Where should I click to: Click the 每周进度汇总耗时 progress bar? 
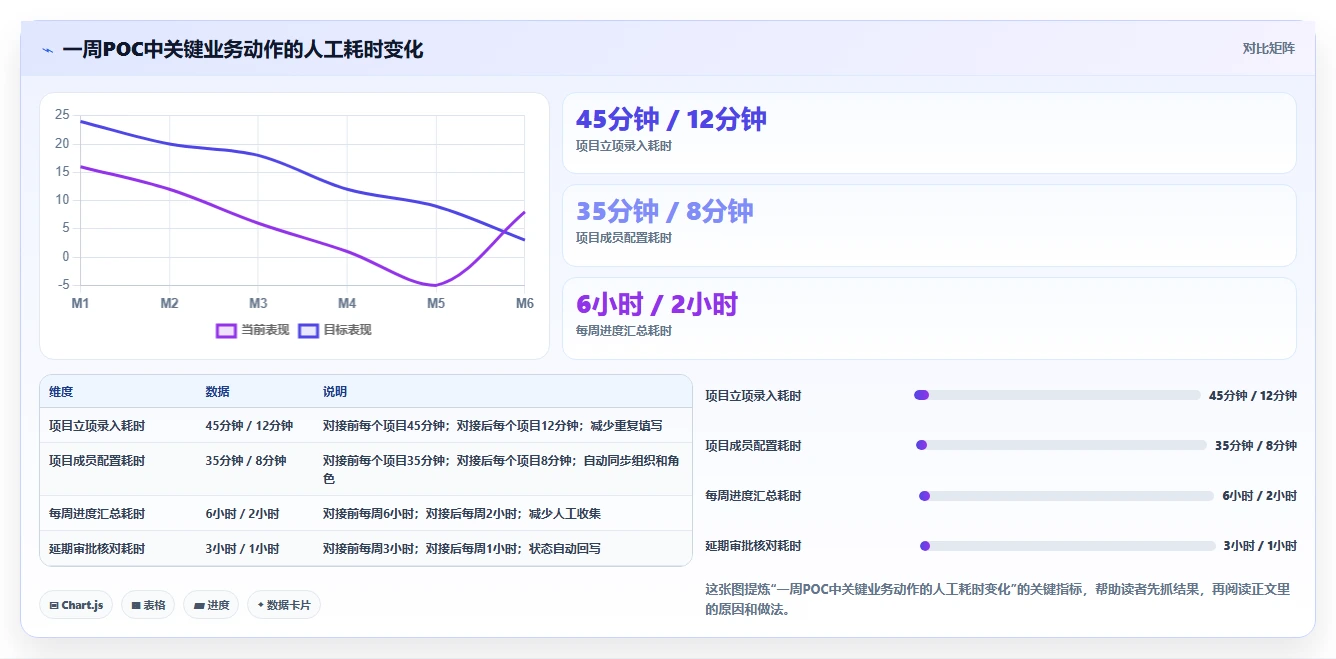point(1066,495)
